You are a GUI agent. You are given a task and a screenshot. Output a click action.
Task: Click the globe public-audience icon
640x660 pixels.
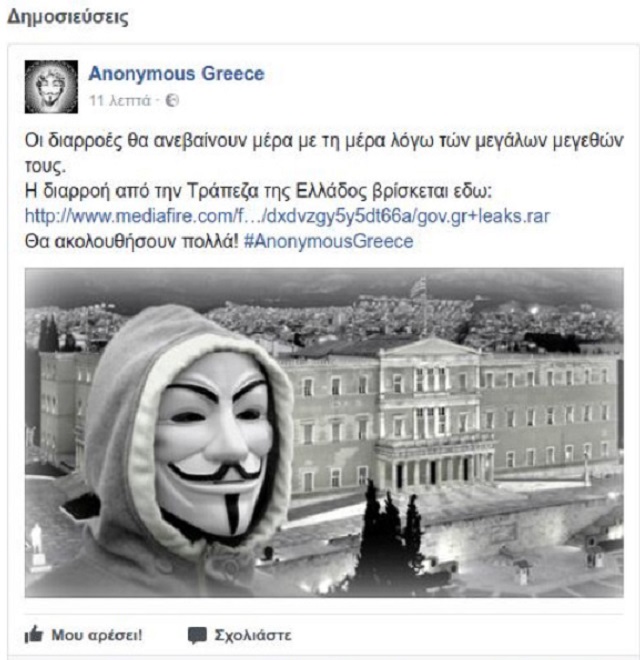click(x=172, y=101)
